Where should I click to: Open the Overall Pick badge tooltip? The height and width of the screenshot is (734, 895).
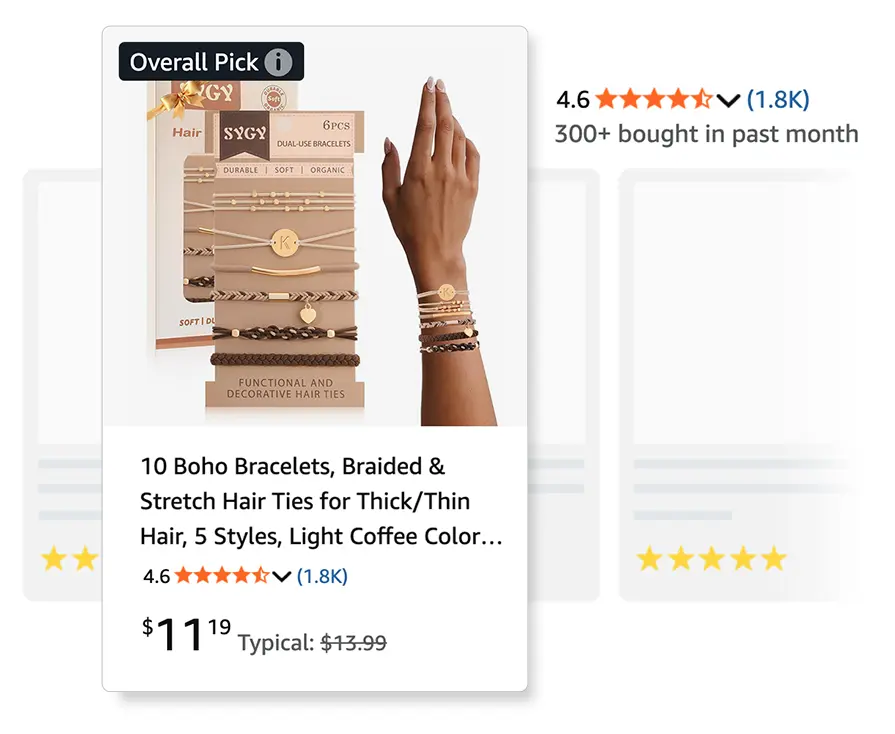click(212, 61)
